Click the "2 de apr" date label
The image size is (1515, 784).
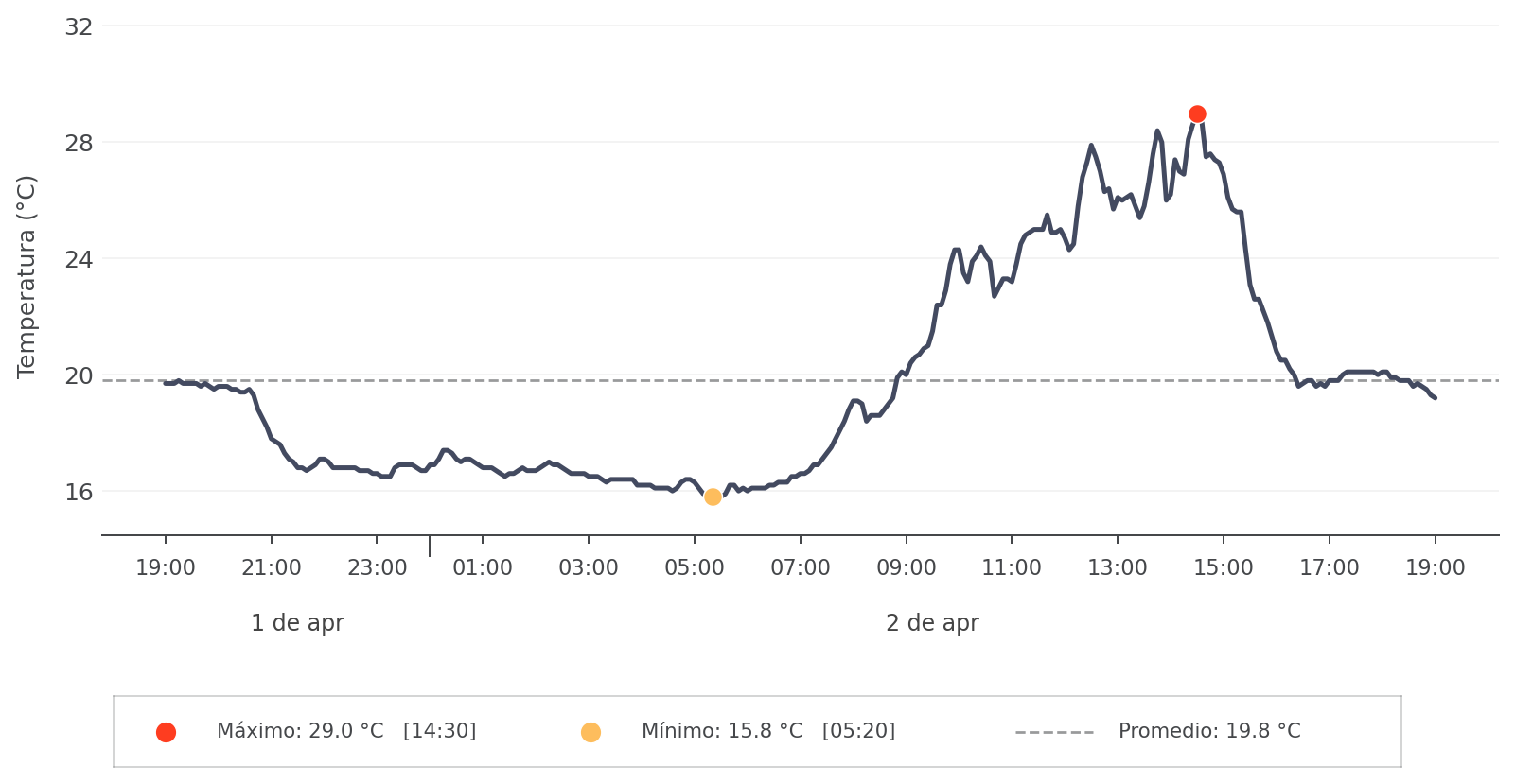click(932, 623)
